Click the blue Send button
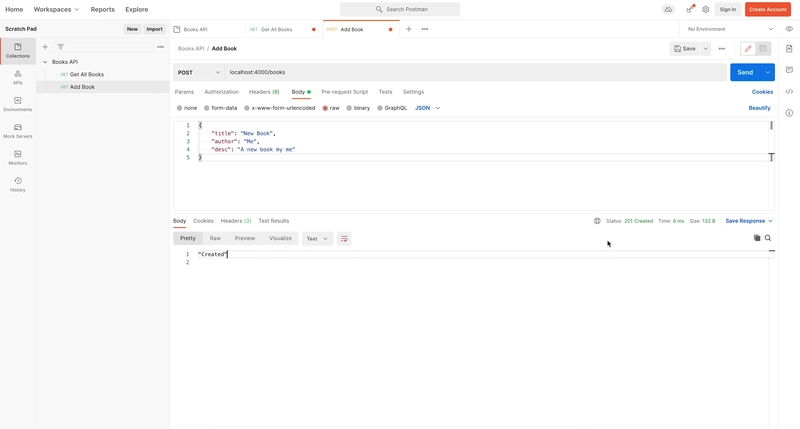Screen dimensions: 800x429 pos(745,72)
